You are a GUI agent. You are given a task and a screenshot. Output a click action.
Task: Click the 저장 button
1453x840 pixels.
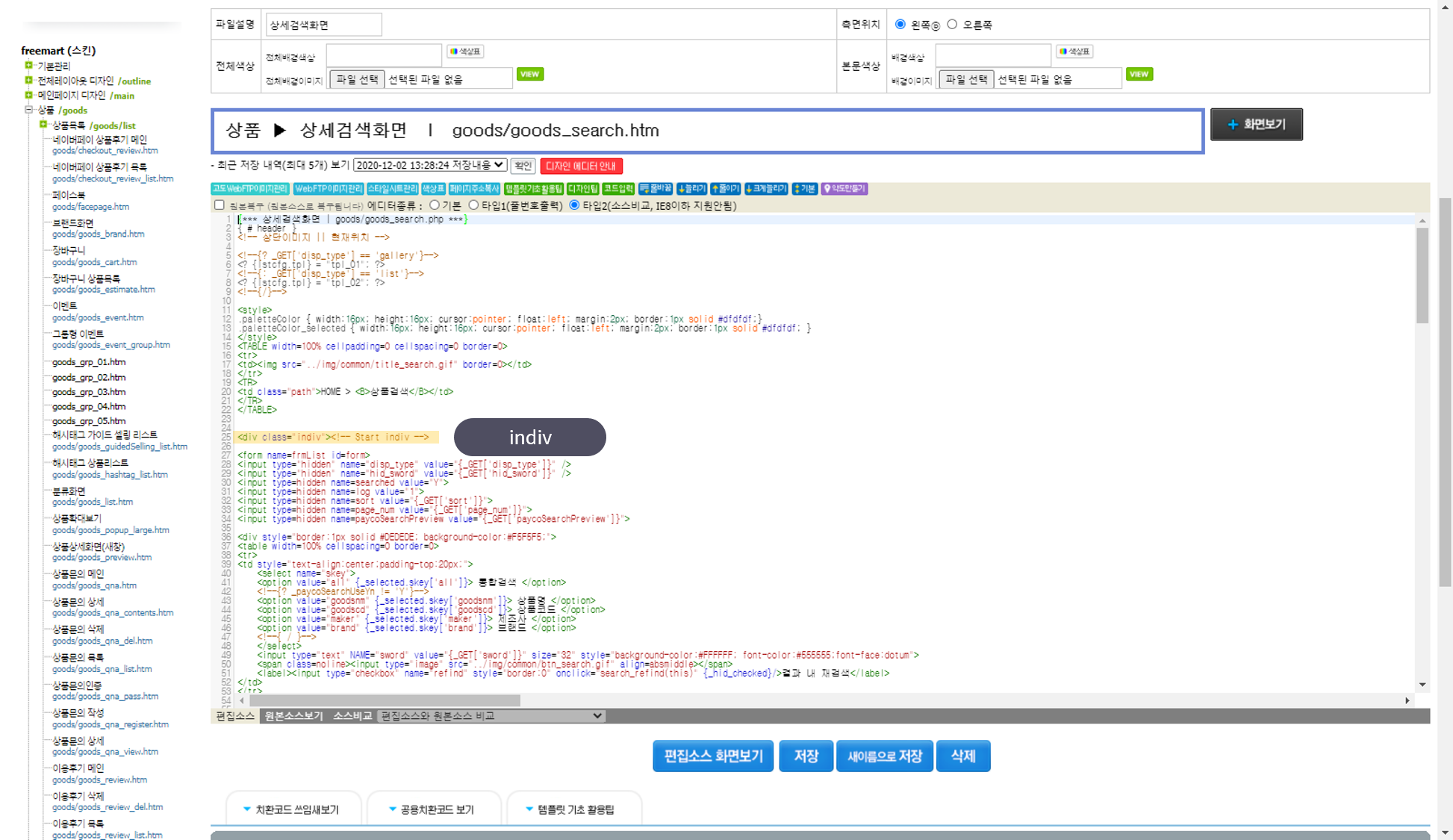coord(806,756)
